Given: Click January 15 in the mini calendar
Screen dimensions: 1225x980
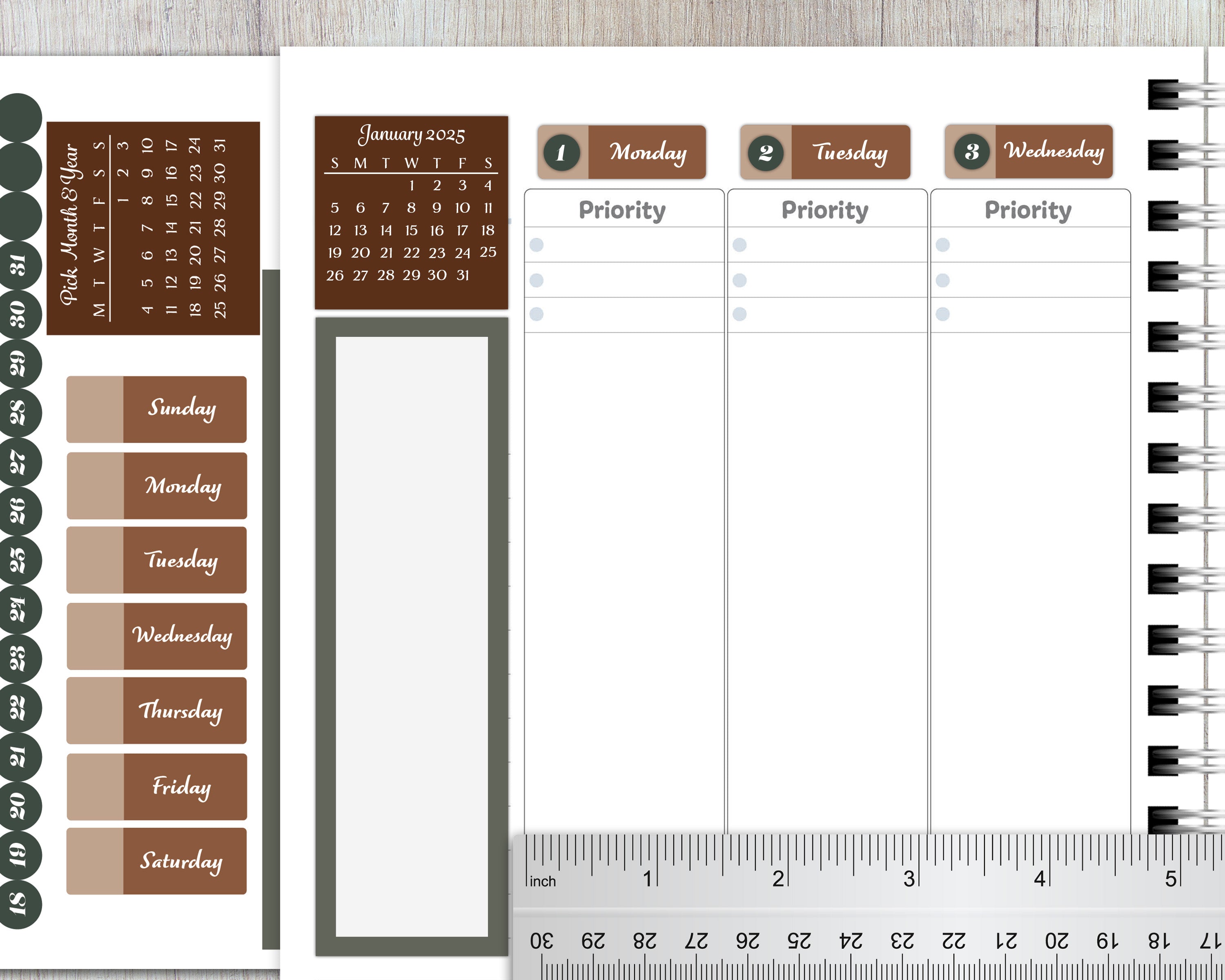Looking at the screenshot, I should point(411,230).
